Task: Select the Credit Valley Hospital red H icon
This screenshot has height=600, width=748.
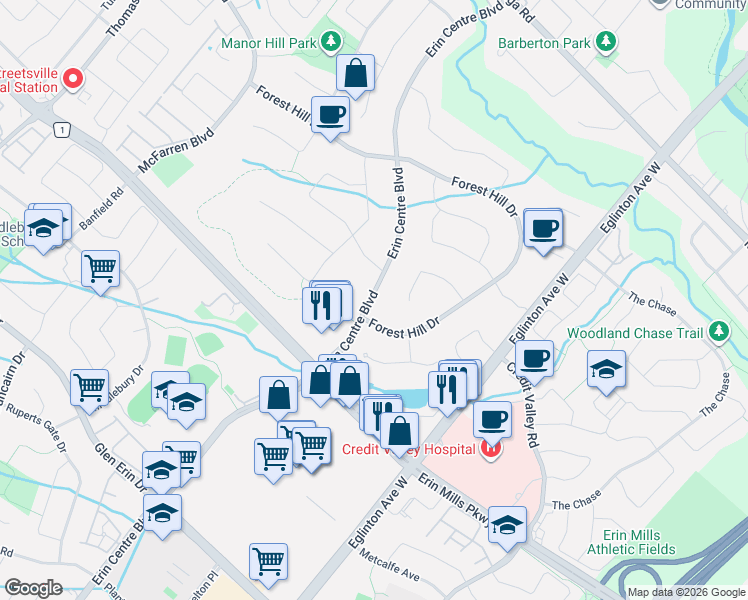Action: (490, 448)
